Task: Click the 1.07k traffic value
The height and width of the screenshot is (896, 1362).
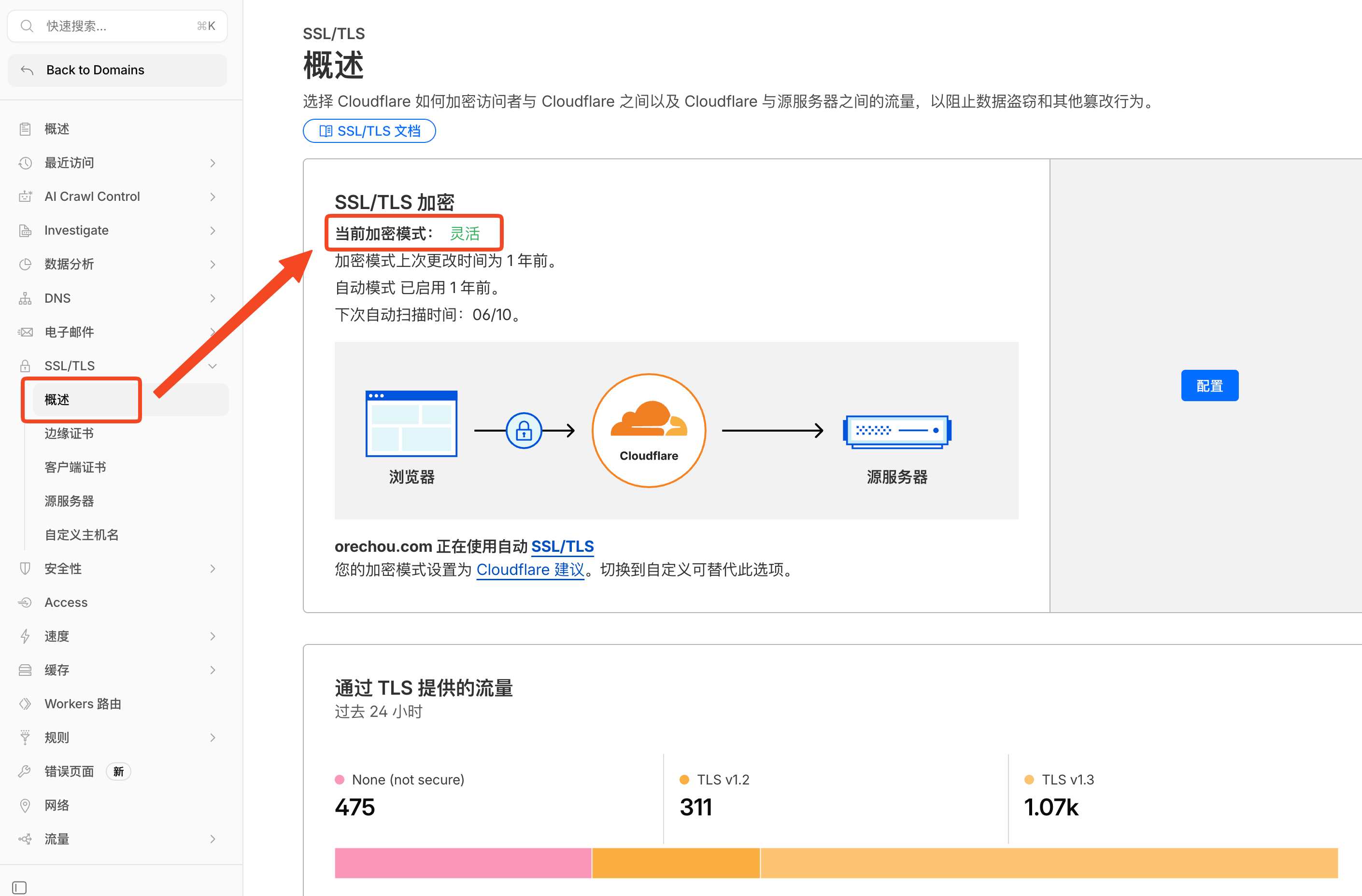Action: tap(1050, 807)
